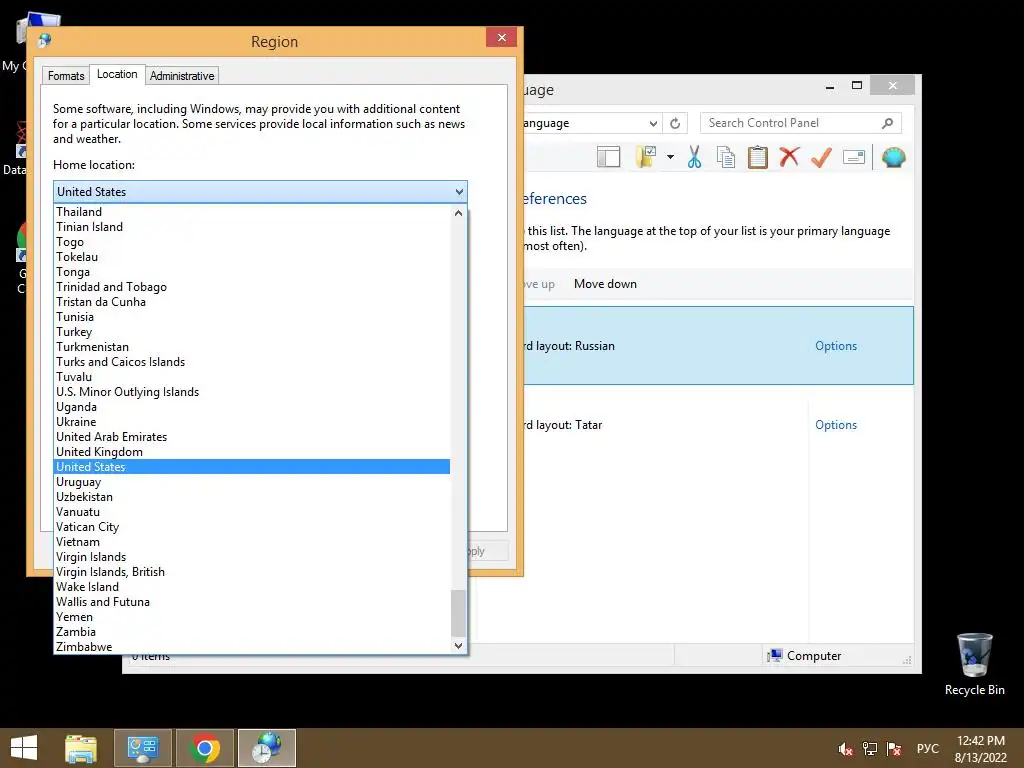Click the folder checkmark icon in toolbar
This screenshot has width=1024, height=768.
click(646, 157)
